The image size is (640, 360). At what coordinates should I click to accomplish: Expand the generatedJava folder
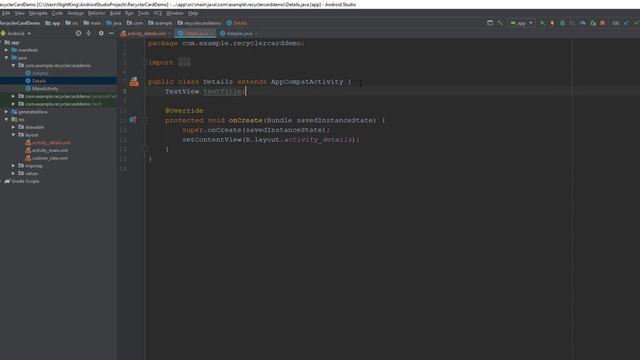(x=7, y=112)
